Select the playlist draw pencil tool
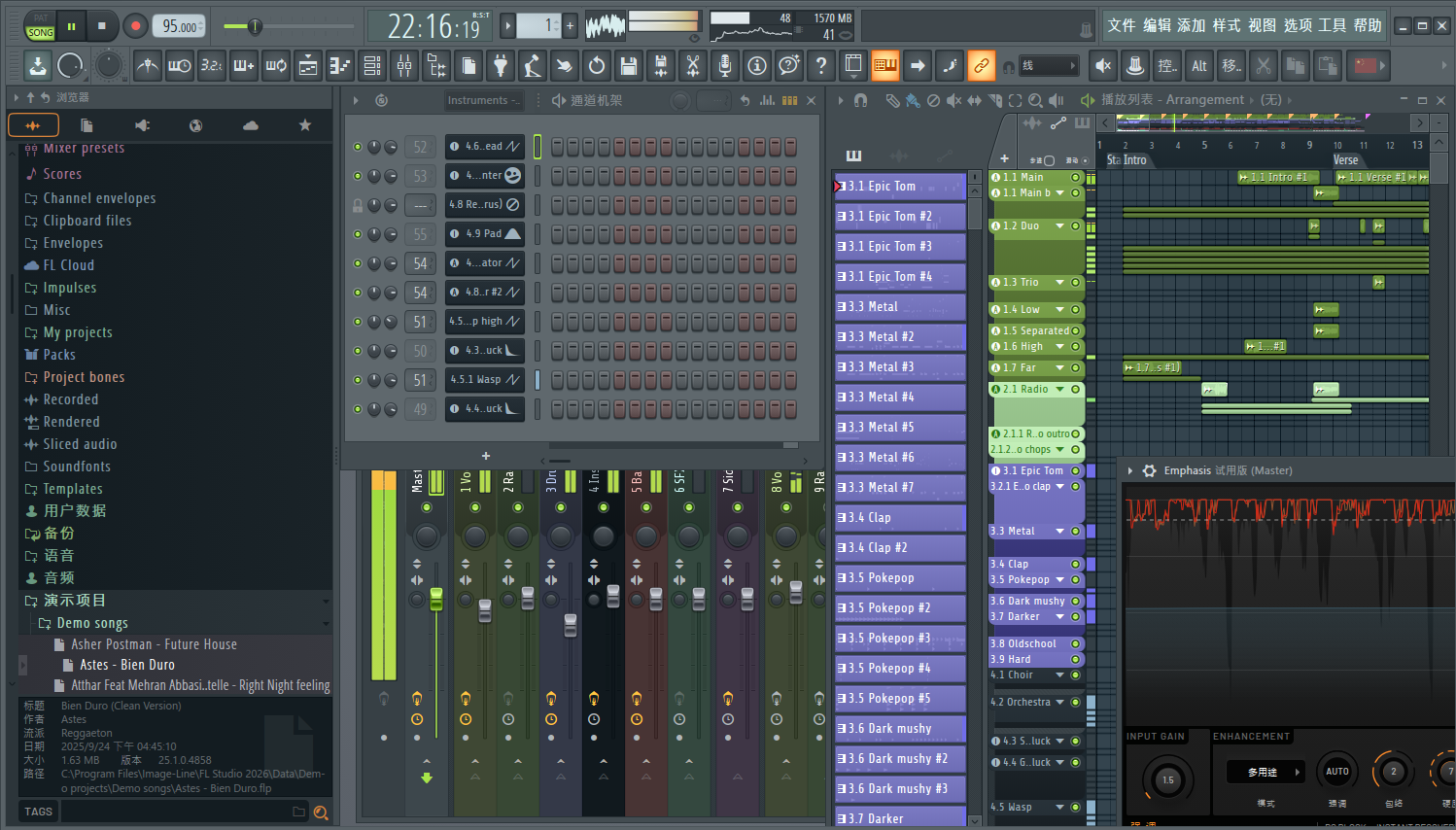Viewport: 1456px width, 830px height. pyautogui.click(x=892, y=100)
